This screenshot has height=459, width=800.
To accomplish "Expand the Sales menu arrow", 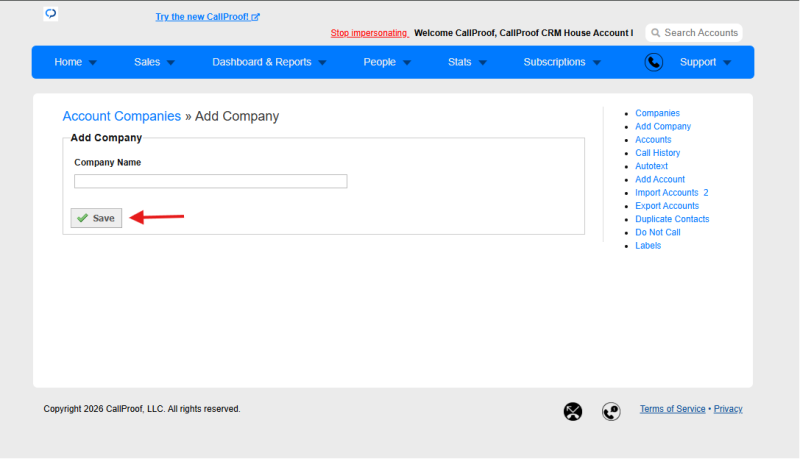I will (170, 63).
